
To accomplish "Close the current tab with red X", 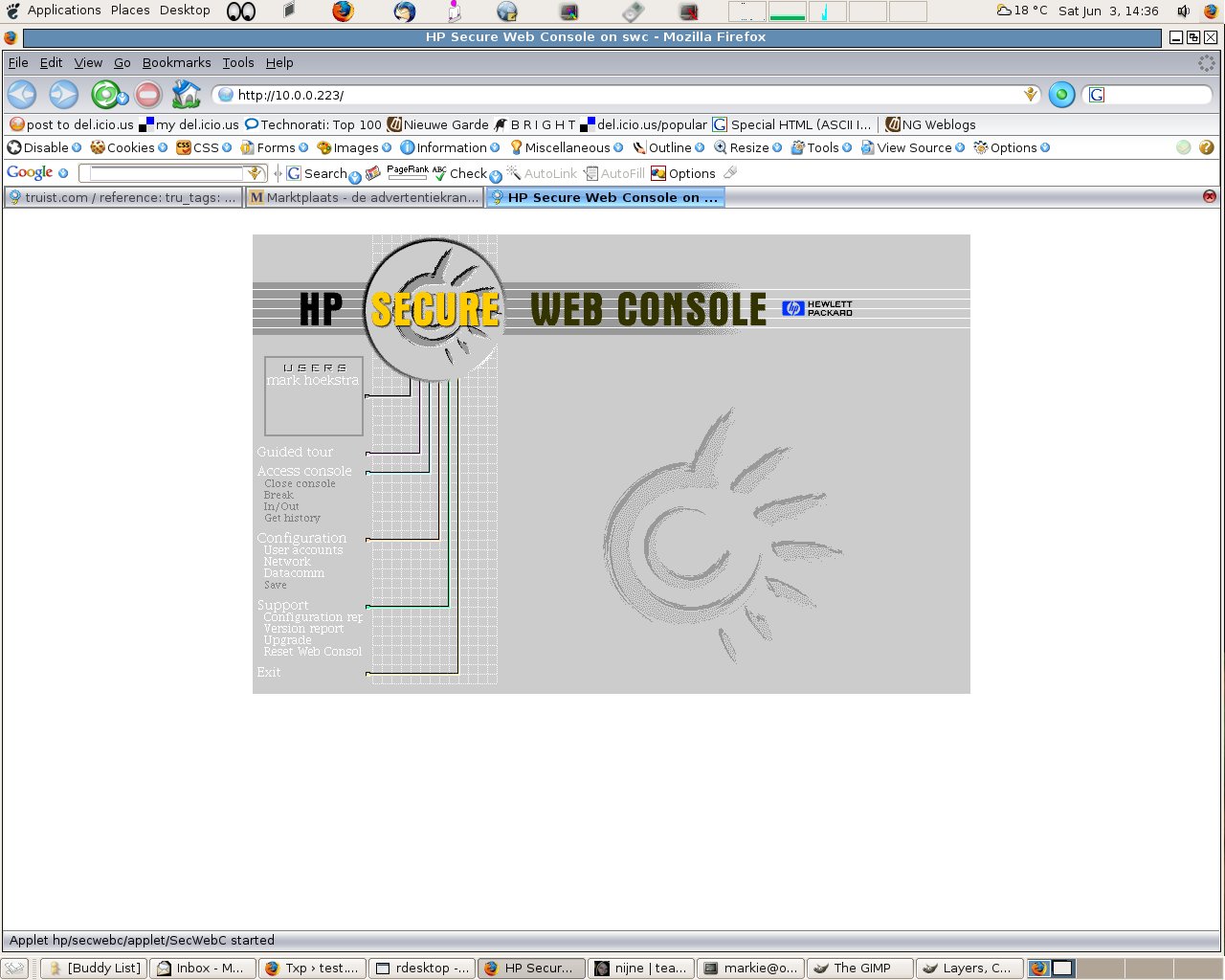I will pyautogui.click(x=1210, y=196).
